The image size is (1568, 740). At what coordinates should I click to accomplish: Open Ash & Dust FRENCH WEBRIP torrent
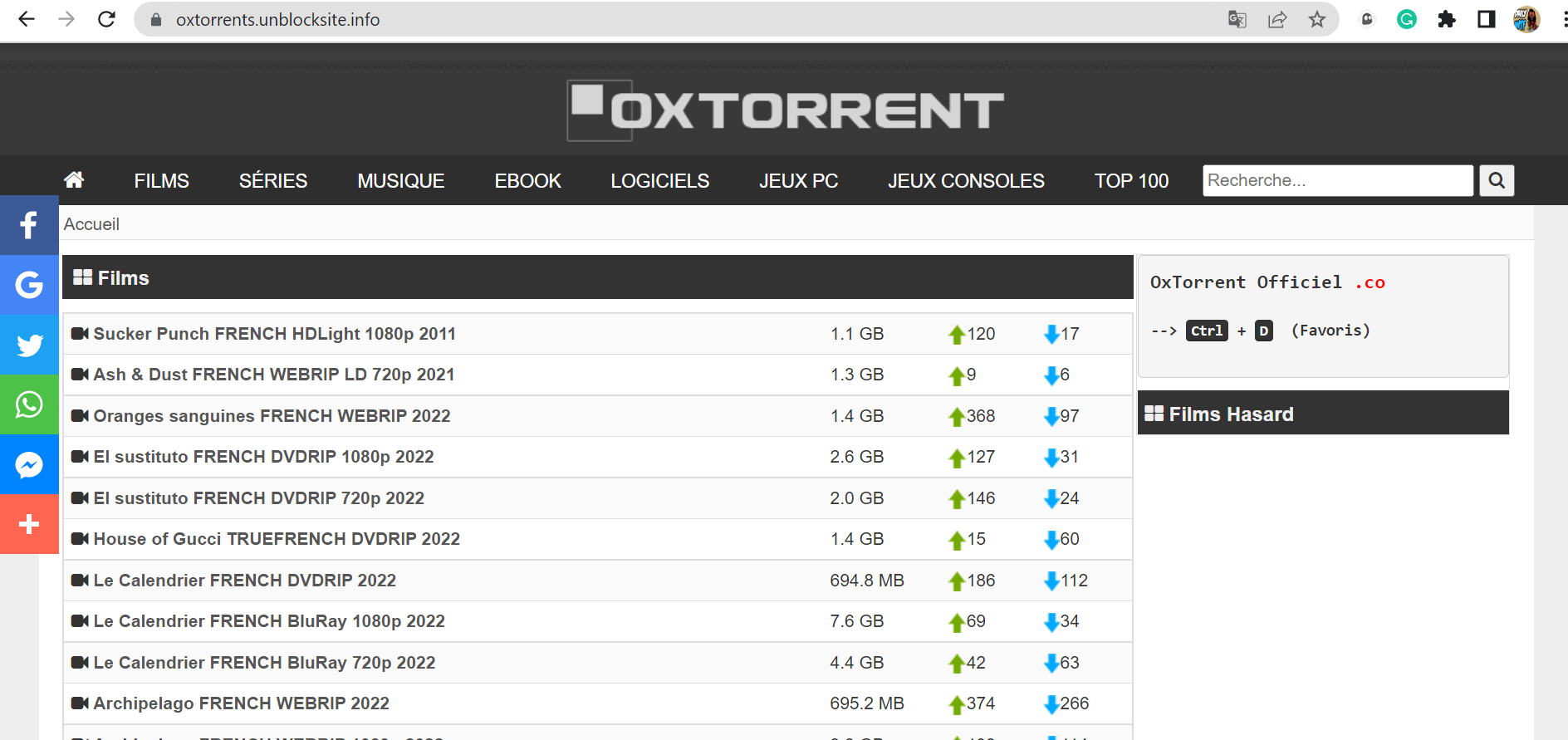tap(274, 375)
